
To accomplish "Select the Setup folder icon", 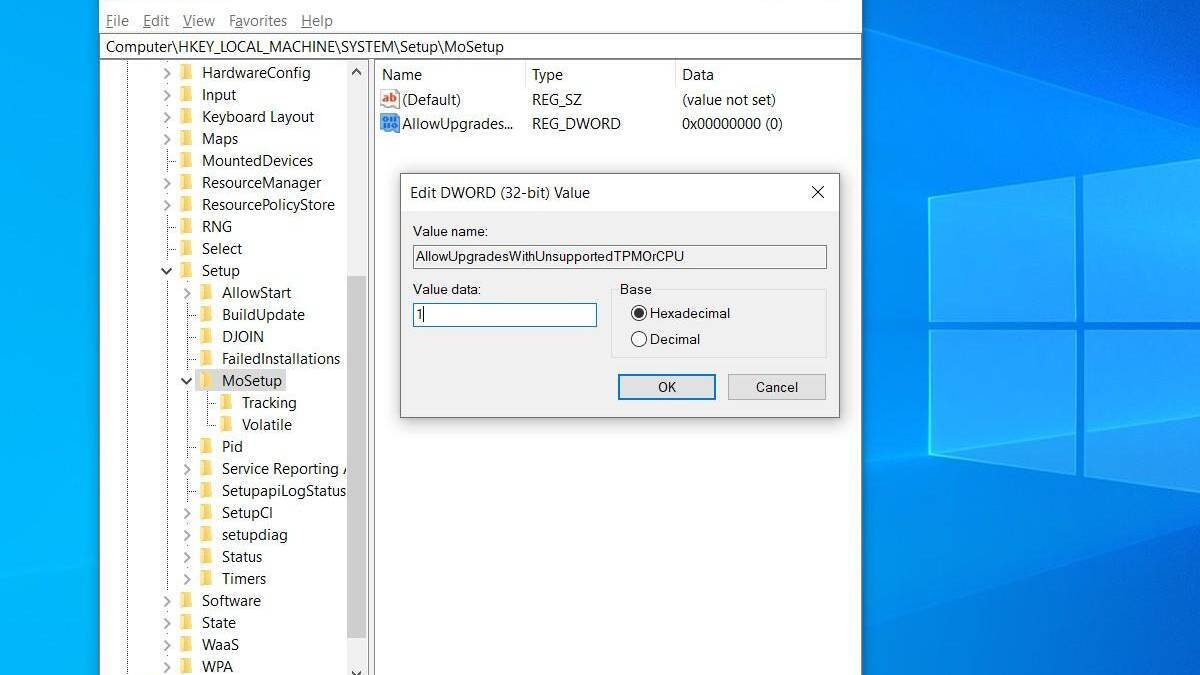I will point(187,270).
